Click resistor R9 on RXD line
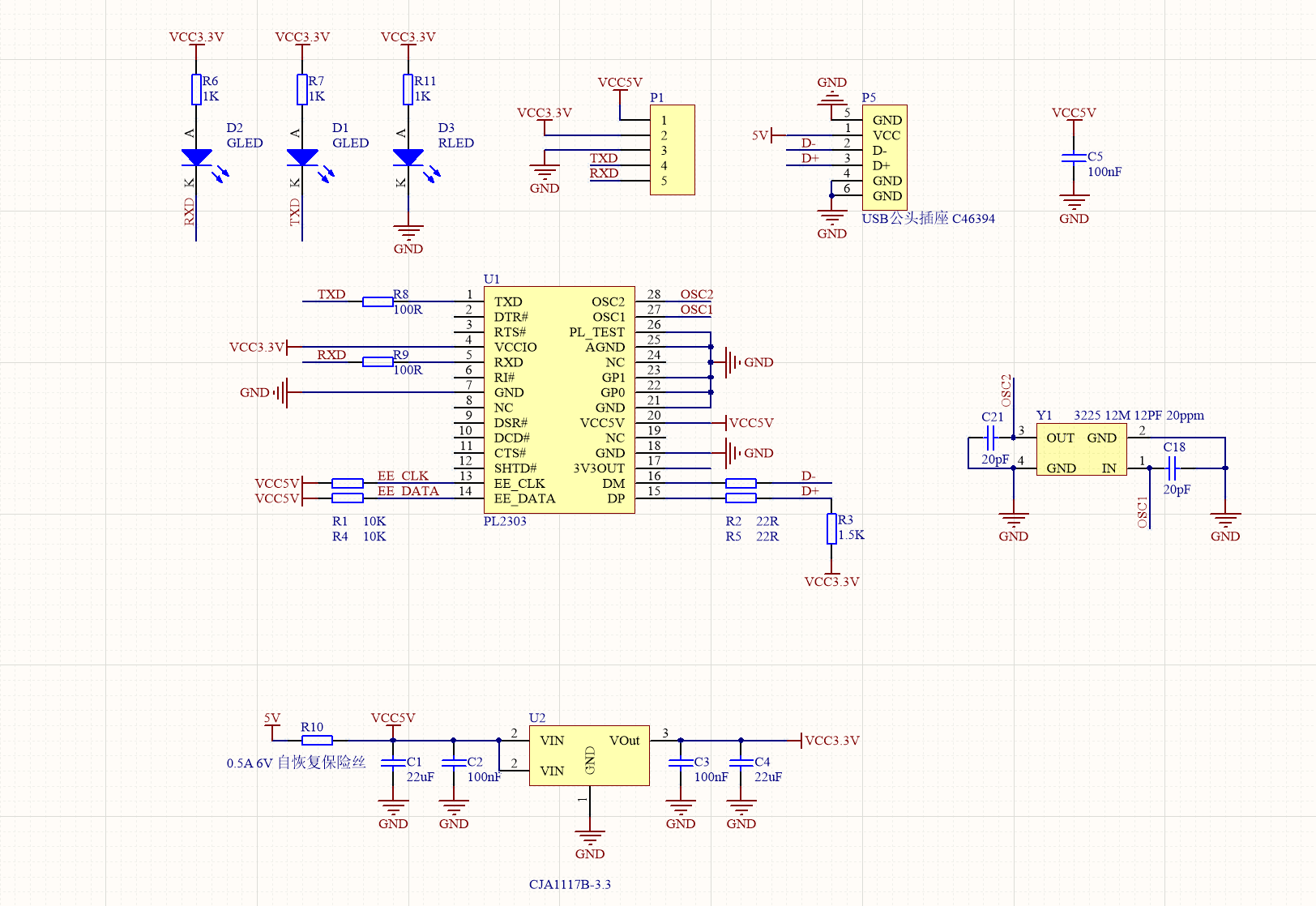1316x906 pixels. [378, 361]
